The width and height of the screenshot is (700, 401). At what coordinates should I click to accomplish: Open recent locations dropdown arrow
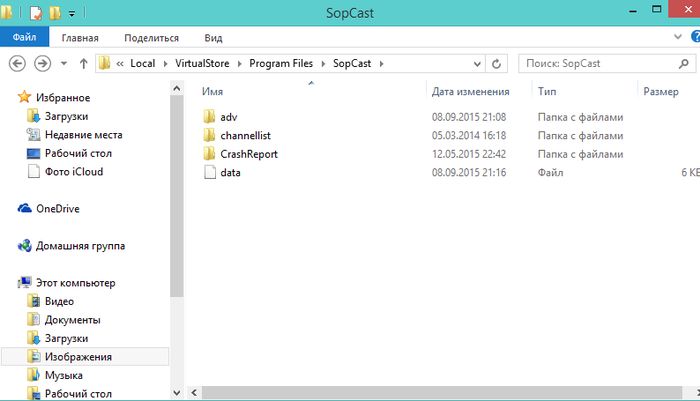pos(63,63)
